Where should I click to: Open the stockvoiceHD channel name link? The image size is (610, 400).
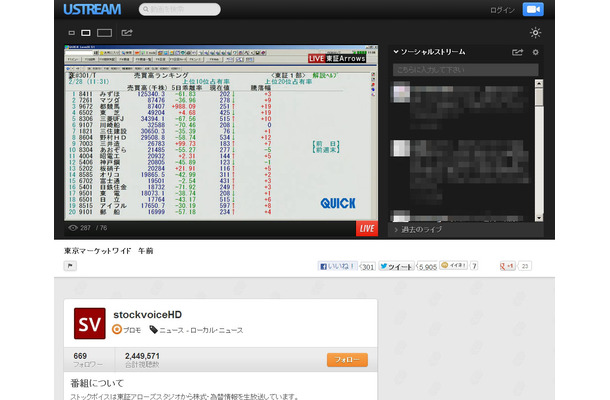147,314
